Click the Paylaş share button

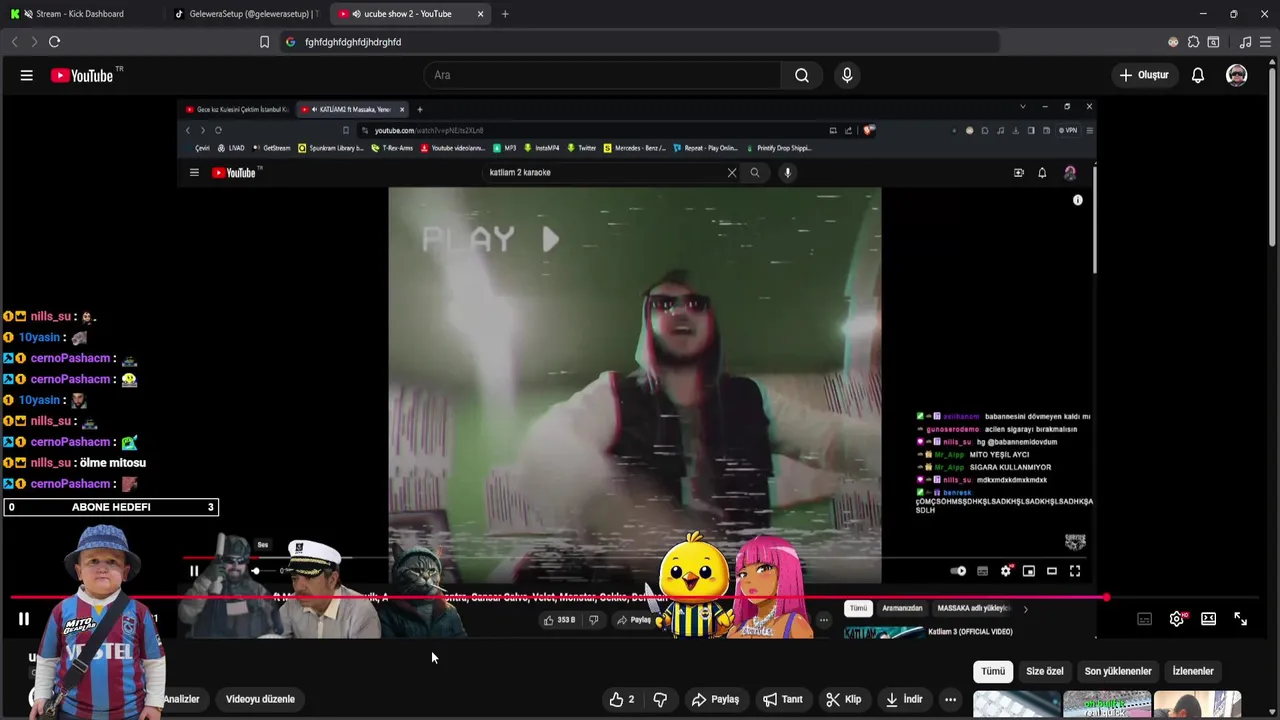(715, 699)
